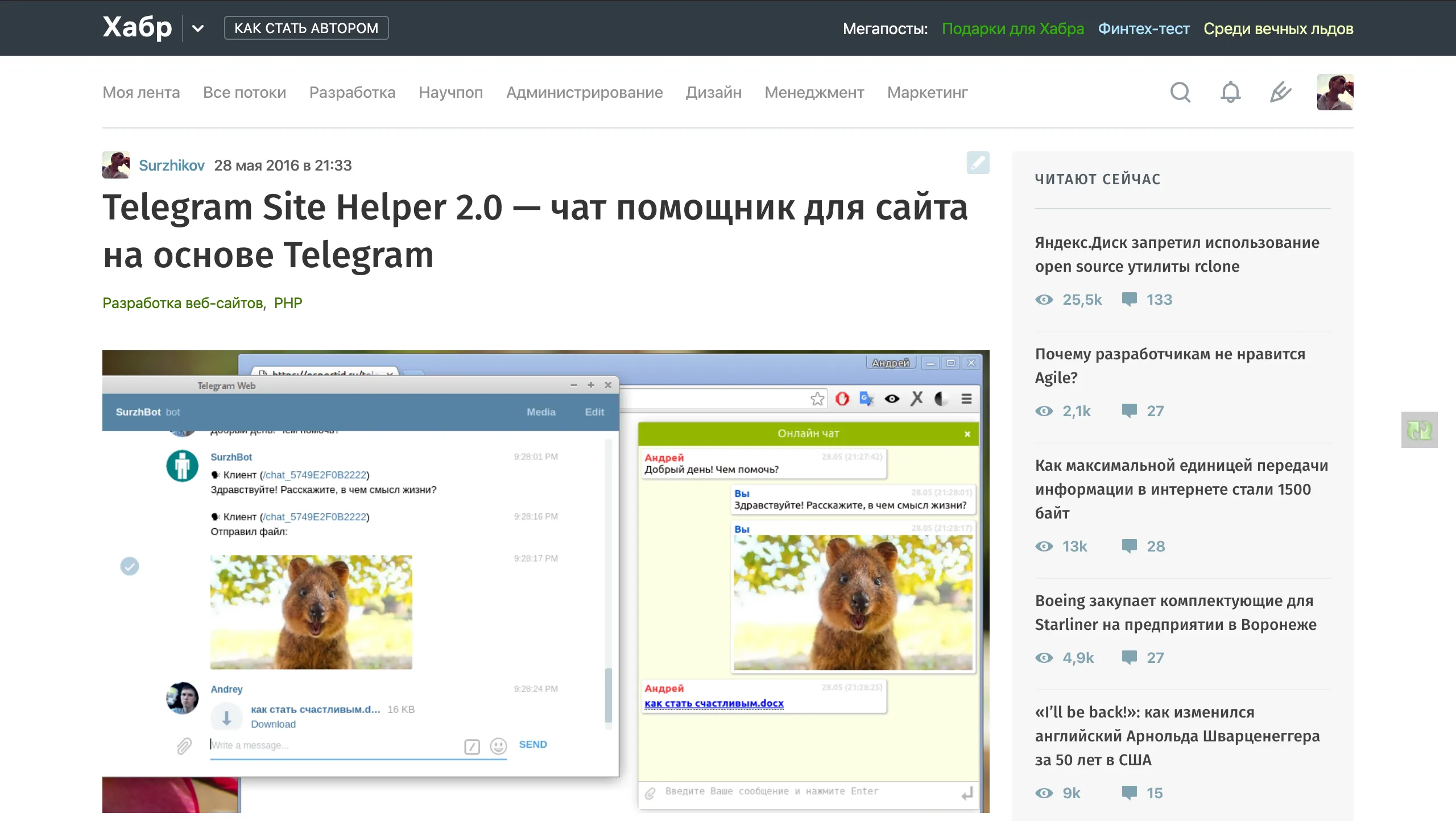Click the PHP tag
This screenshot has width=1456, height=821.
pyautogui.click(x=289, y=302)
